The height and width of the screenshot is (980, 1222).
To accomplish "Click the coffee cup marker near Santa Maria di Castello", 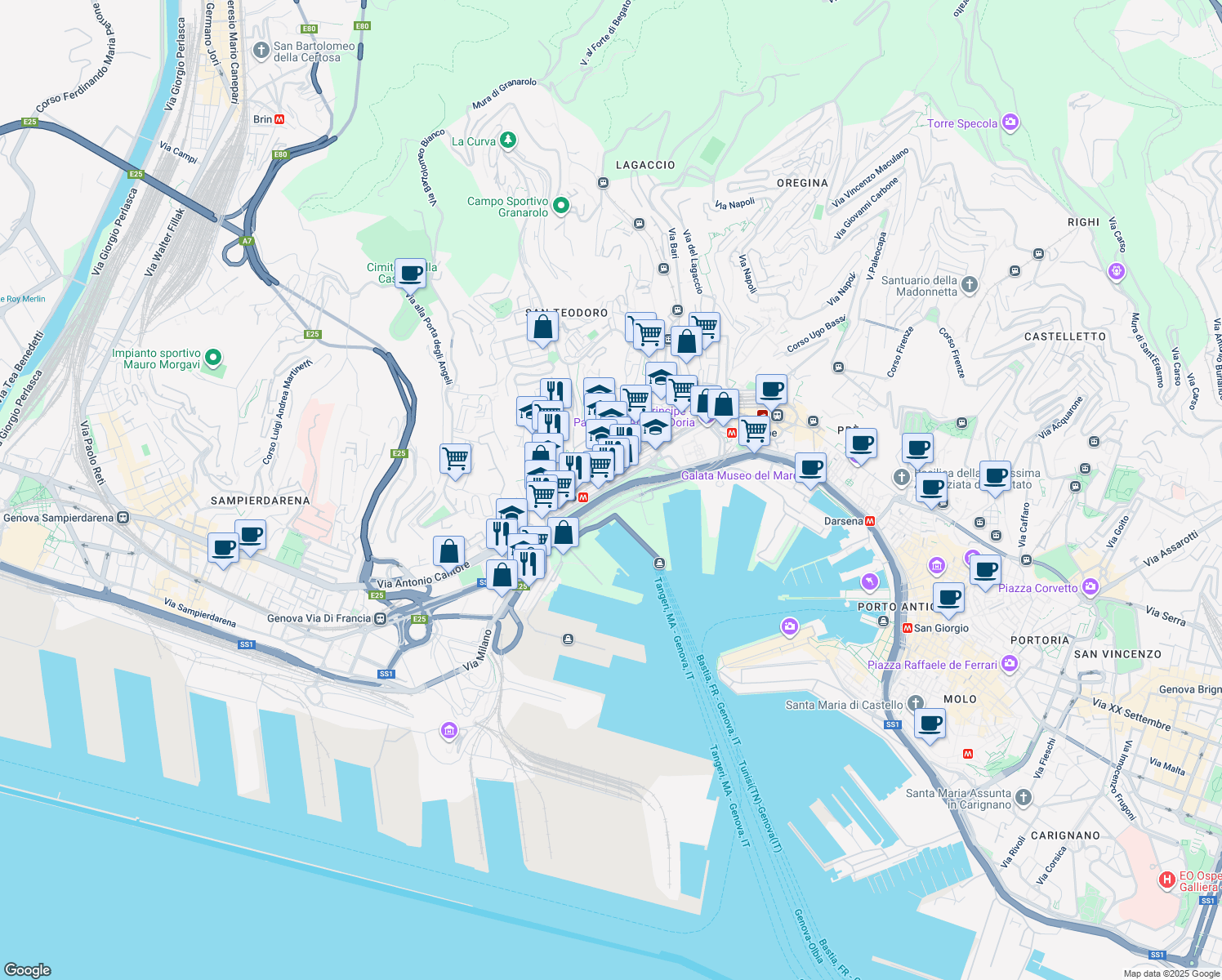I will [x=930, y=723].
